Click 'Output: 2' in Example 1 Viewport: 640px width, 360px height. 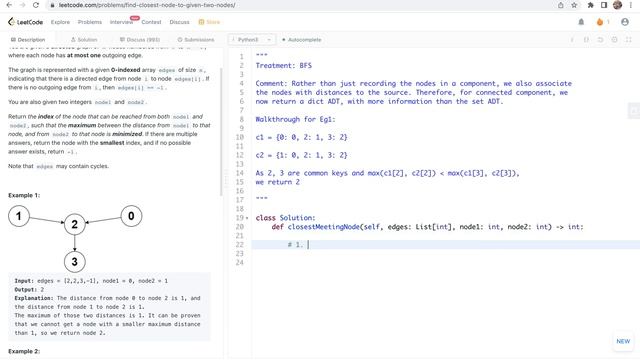click(x=29, y=289)
